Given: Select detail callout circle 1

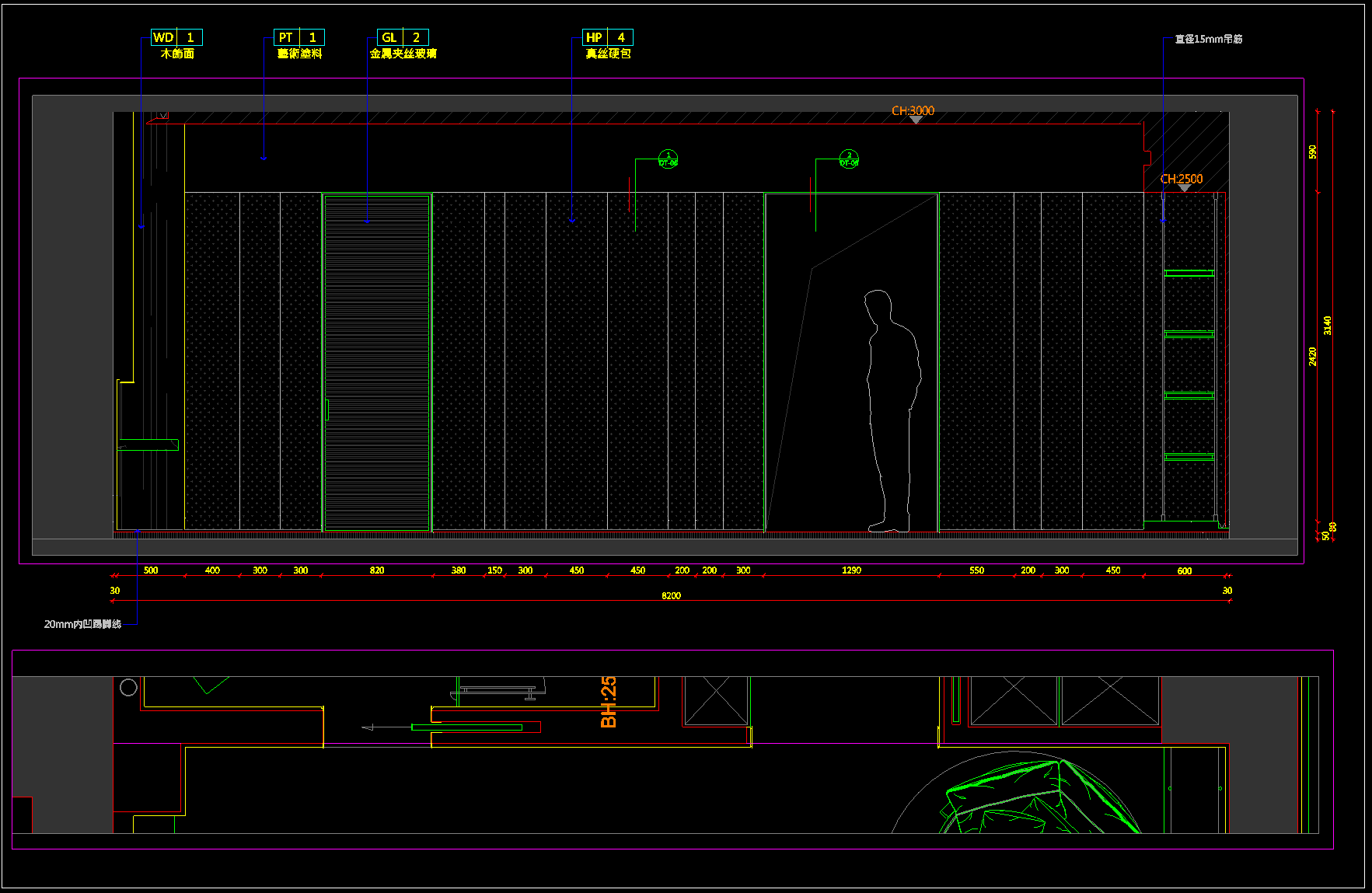Looking at the screenshot, I should [669, 159].
